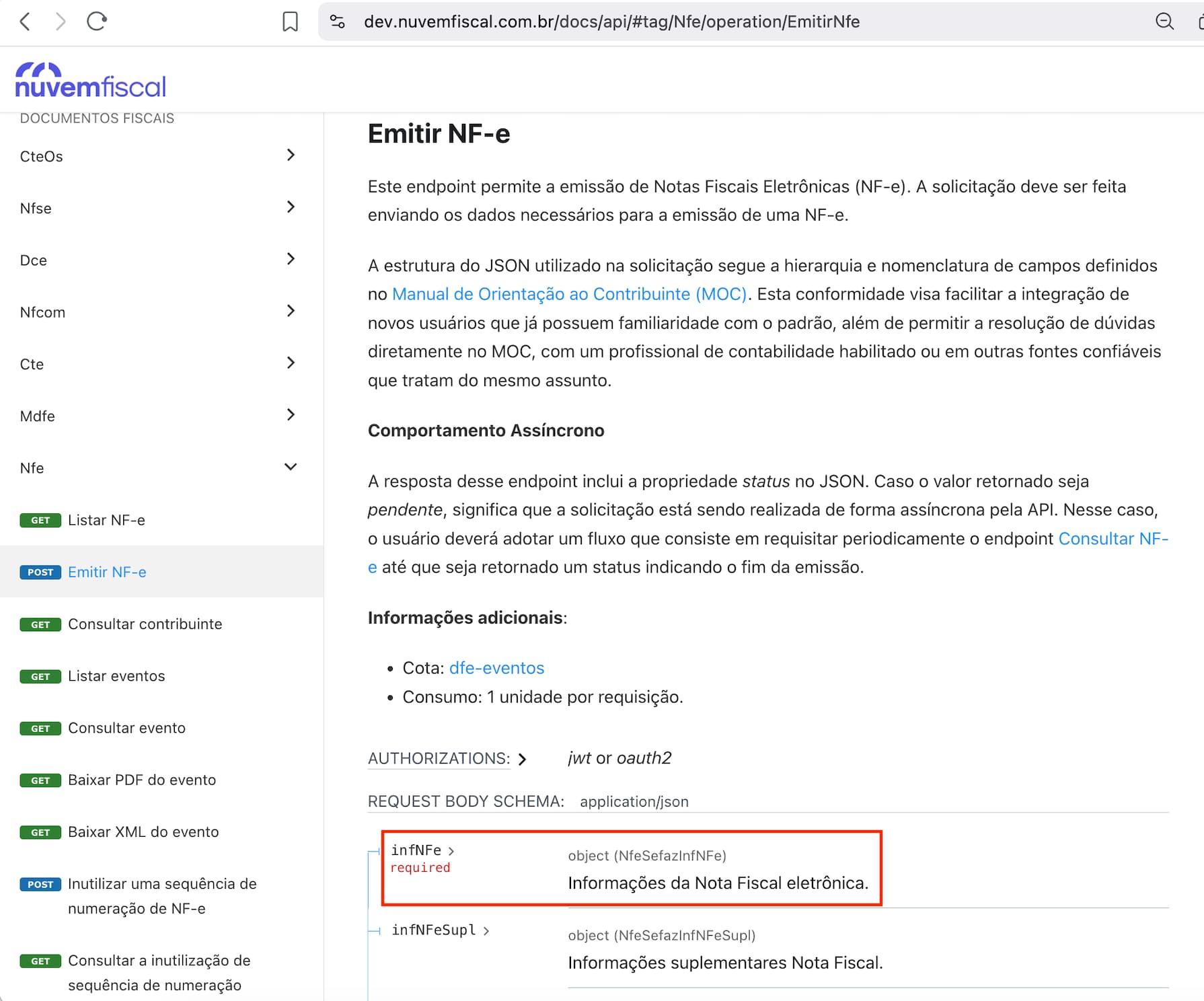Follow the dfe-eventos quota link

(x=496, y=668)
